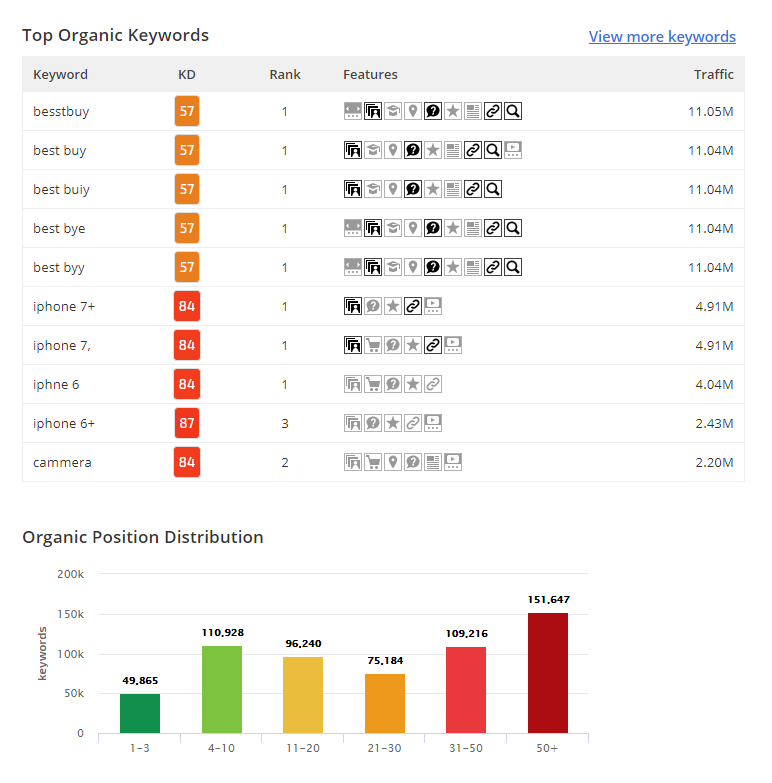Image resolution: width=772 pixels, height=783 pixels.
Task: Click the knowledge graduation cap icon in besstbuy row
Action: [393, 112]
